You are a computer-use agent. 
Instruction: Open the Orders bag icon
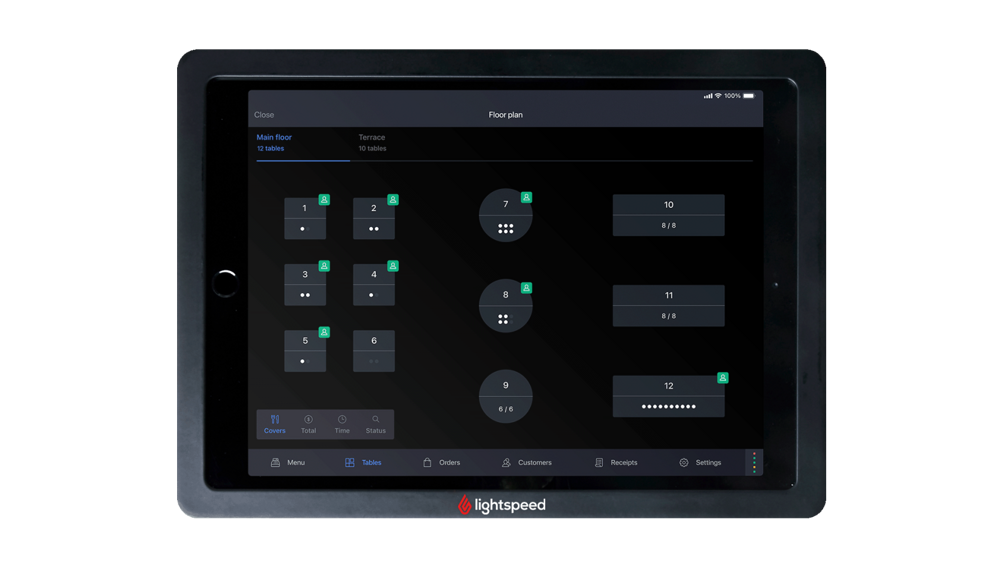pos(427,463)
